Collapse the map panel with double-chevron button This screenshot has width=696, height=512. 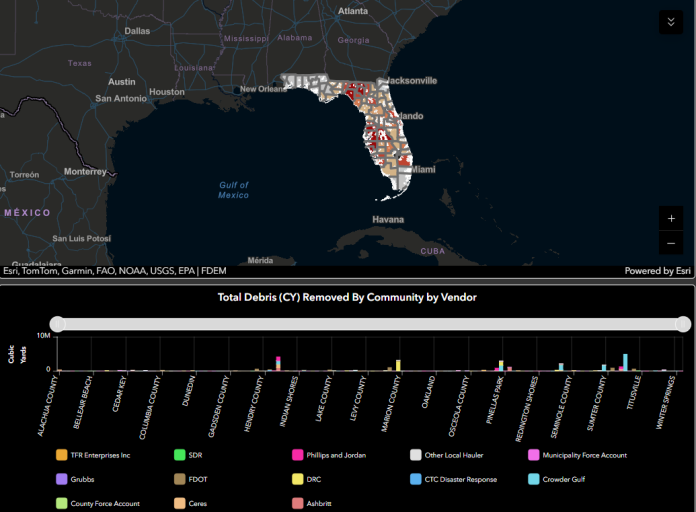pyautogui.click(x=671, y=22)
